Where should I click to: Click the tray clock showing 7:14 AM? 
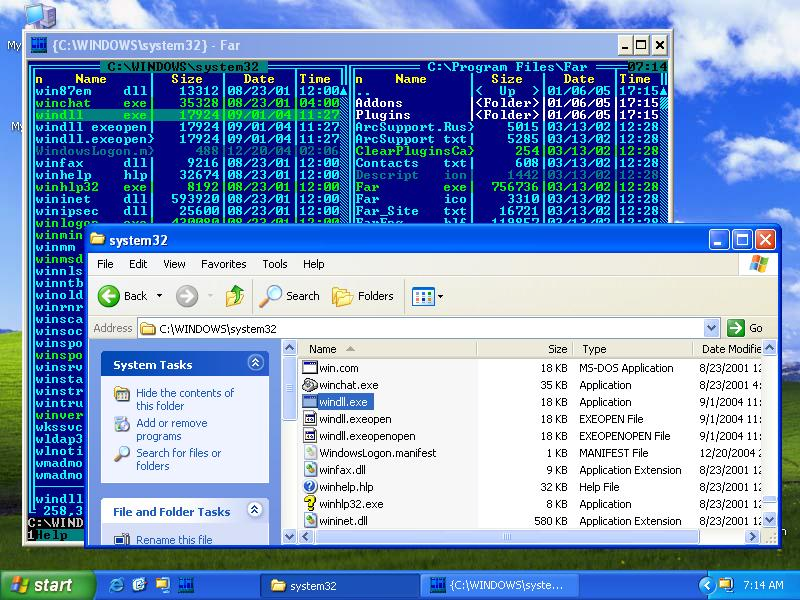tap(763, 585)
